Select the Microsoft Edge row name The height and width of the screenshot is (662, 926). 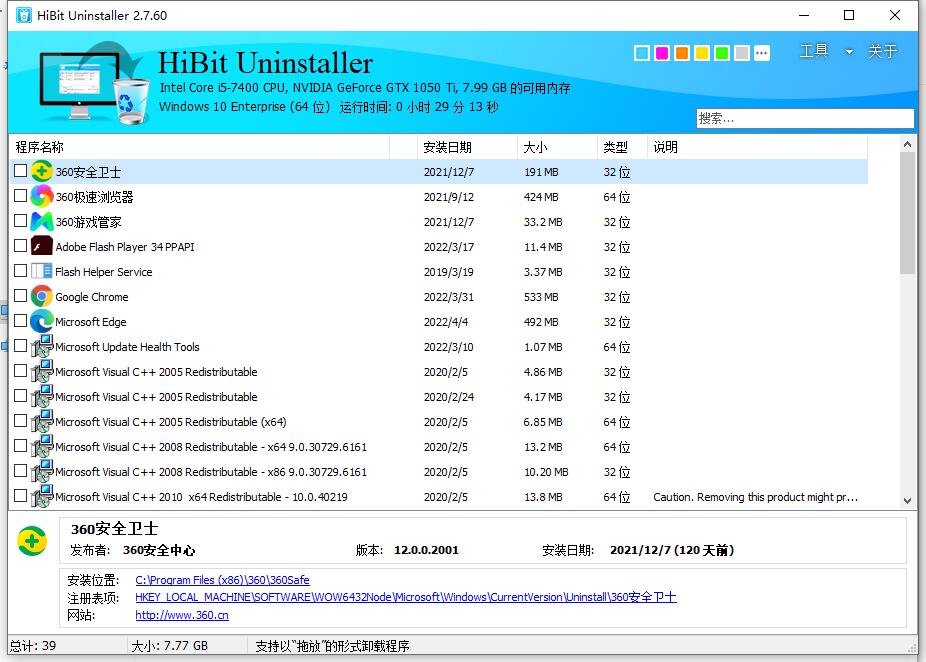click(90, 322)
